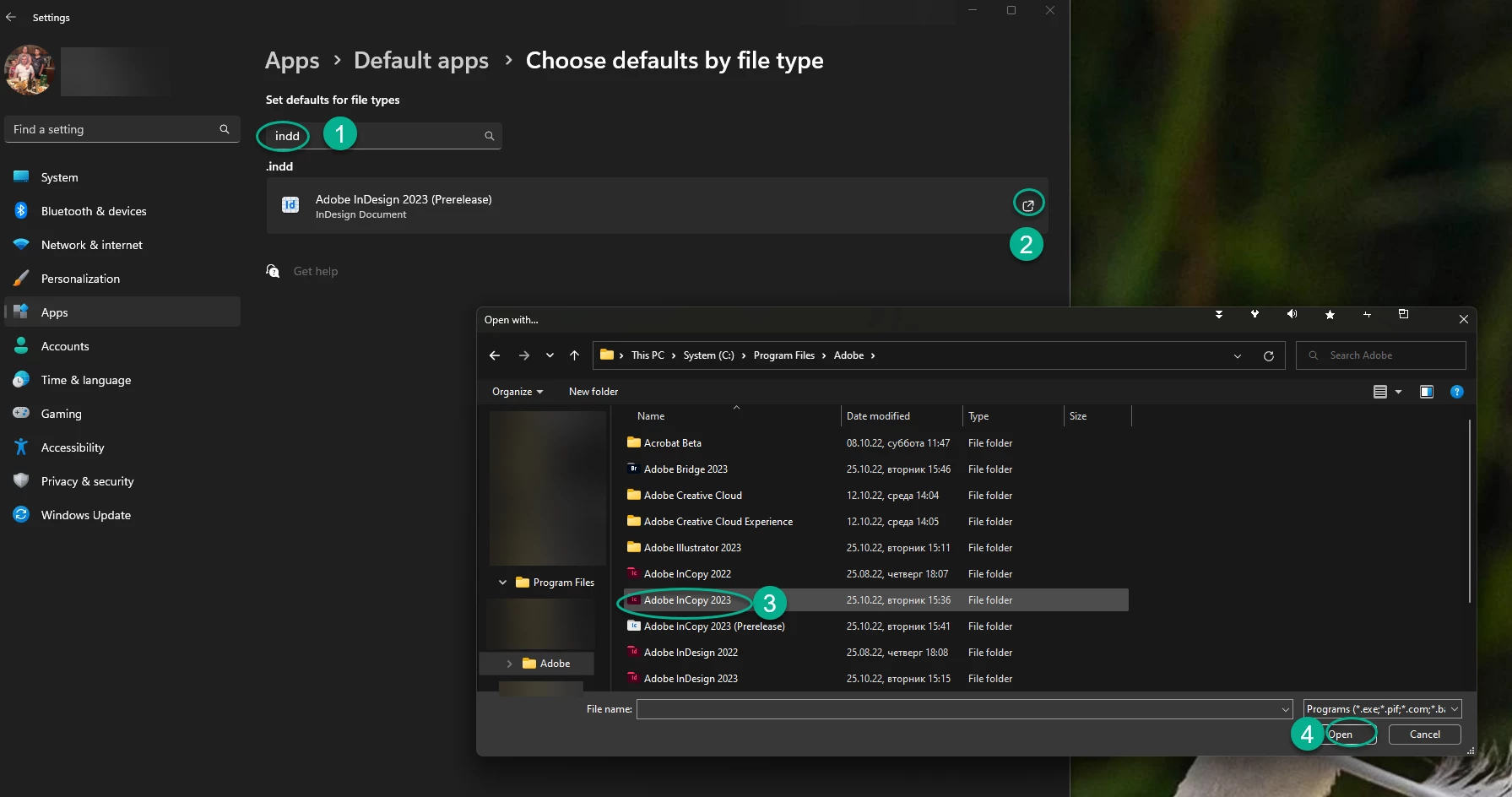Expand the File name history dropdown
The width and height of the screenshot is (1512, 797).
tap(1285, 710)
